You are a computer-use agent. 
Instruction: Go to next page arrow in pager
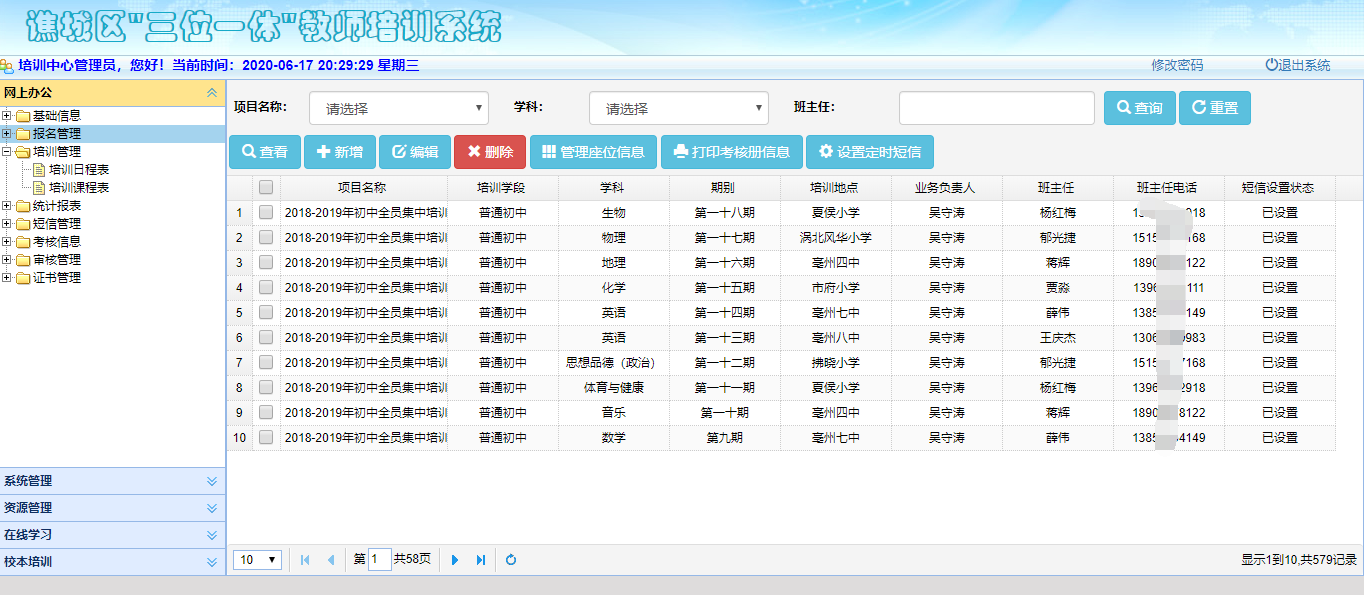[x=455, y=560]
